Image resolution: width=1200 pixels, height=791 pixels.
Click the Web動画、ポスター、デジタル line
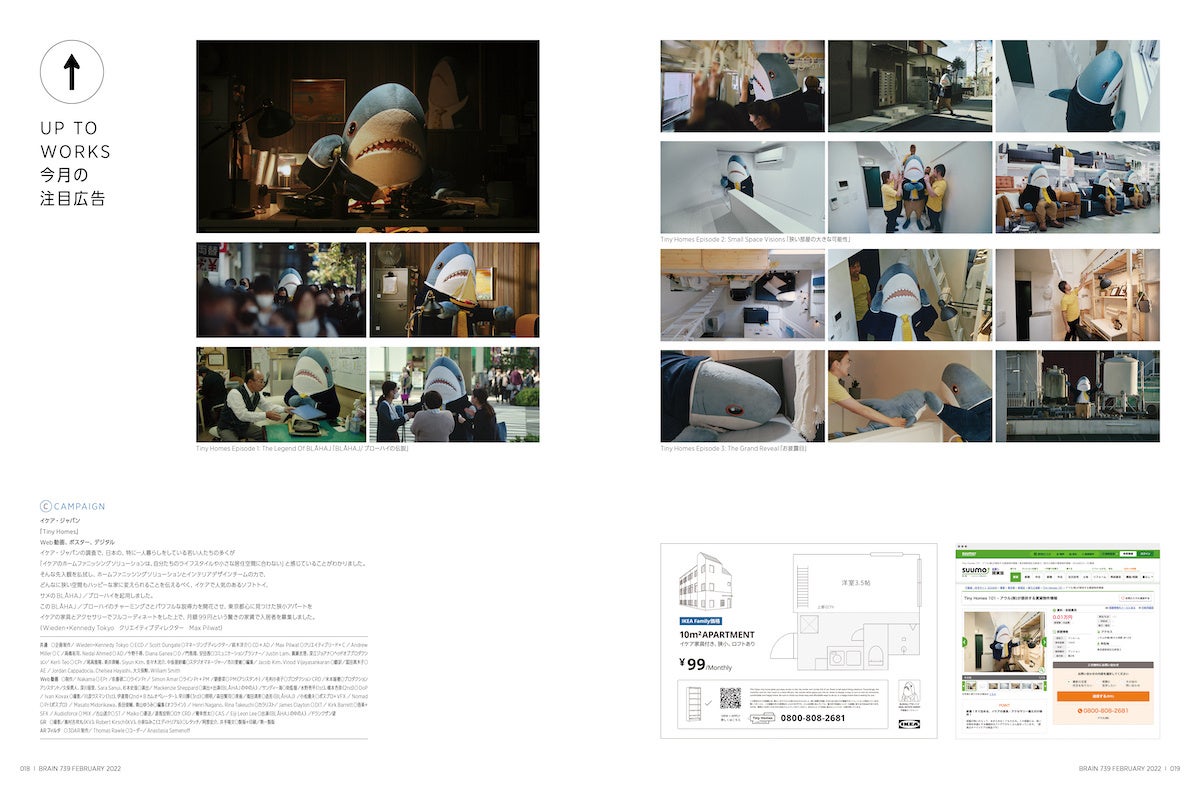(77, 542)
